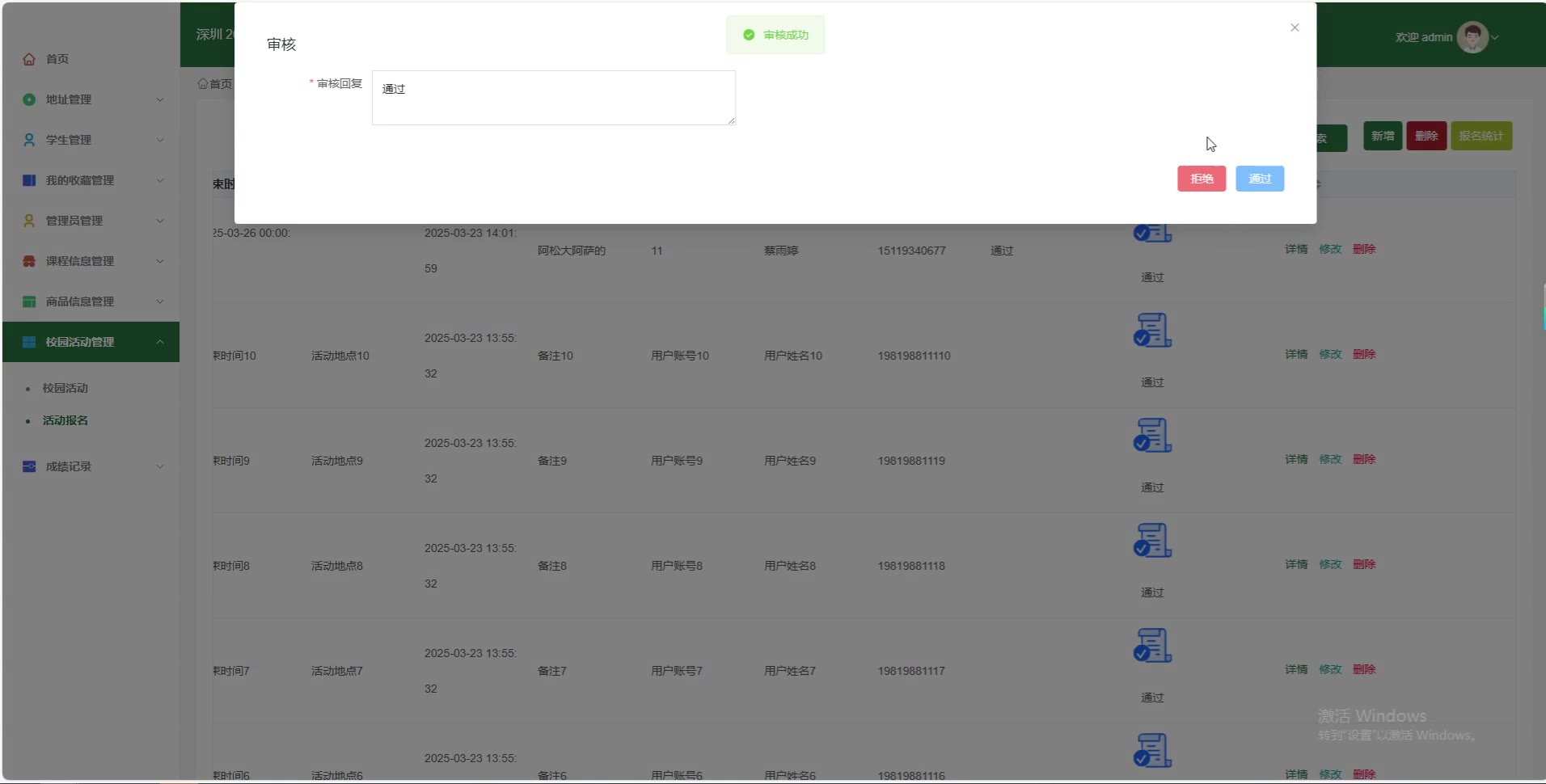This screenshot has width=1546, height=784.
Task: Click the audit icon in the 用户姓名10 row
Action: point(1152,330)
